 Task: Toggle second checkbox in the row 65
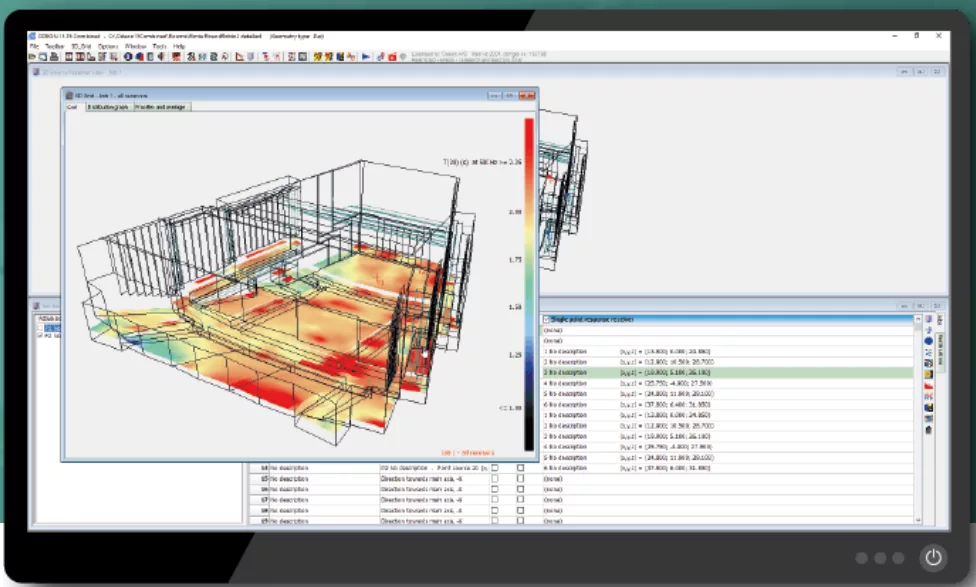(520, 479)
